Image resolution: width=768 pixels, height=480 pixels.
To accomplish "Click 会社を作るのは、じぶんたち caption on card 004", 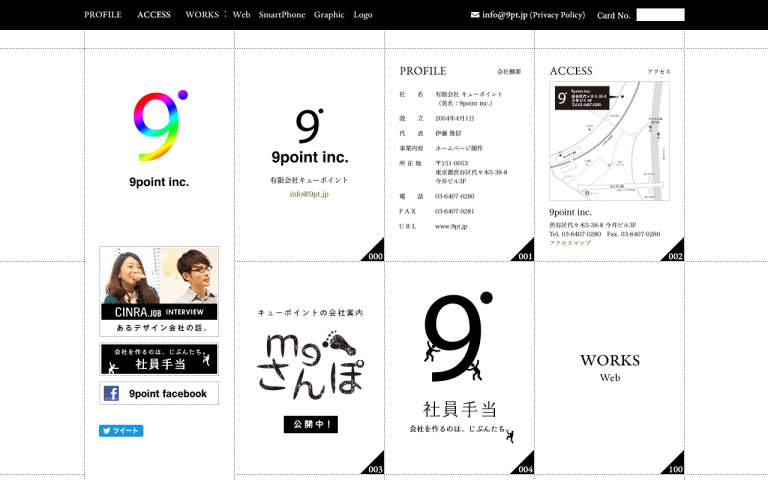I will [x=457, y=429].
